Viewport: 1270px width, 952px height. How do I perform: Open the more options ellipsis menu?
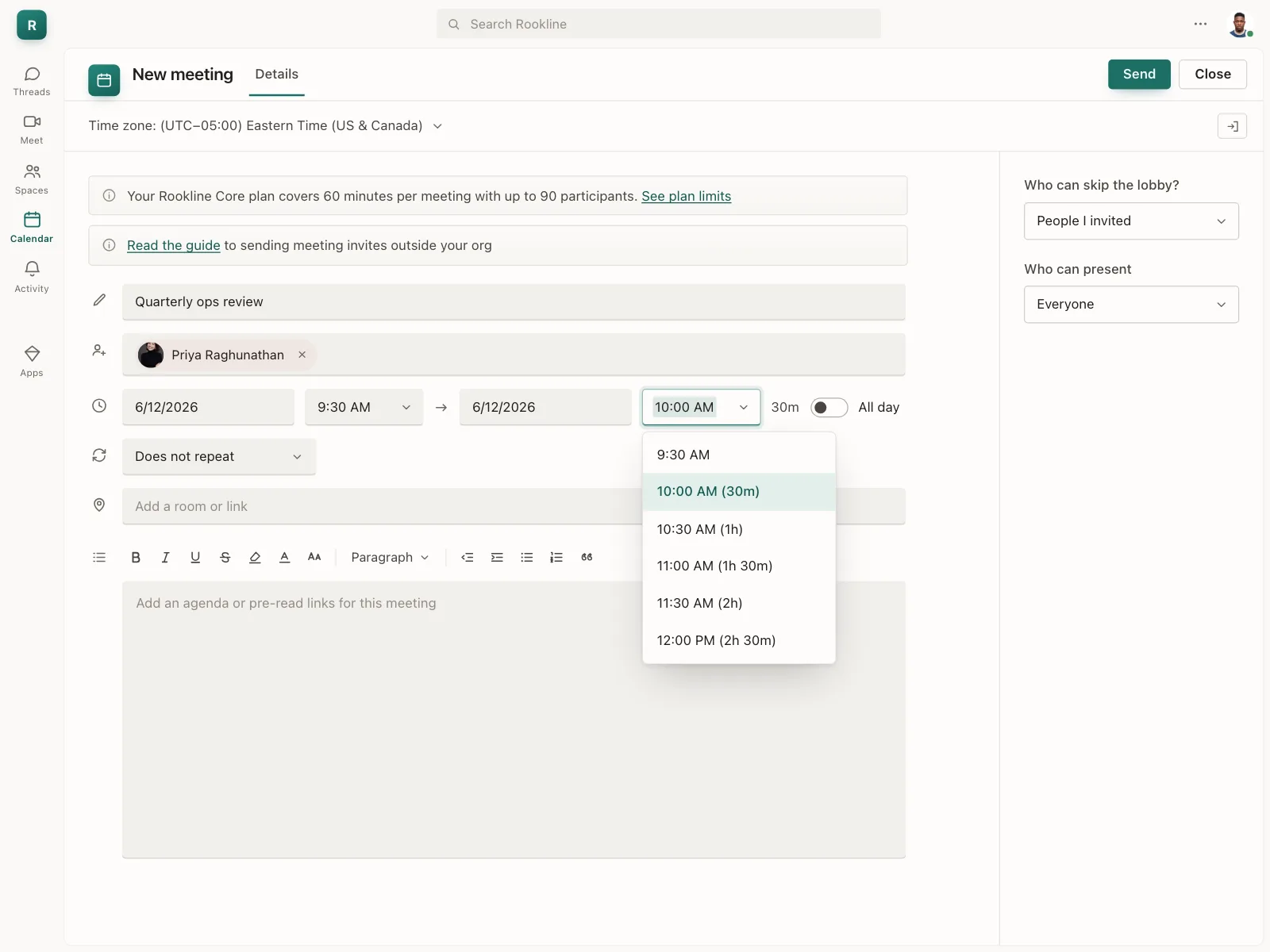click(1200, 24)
